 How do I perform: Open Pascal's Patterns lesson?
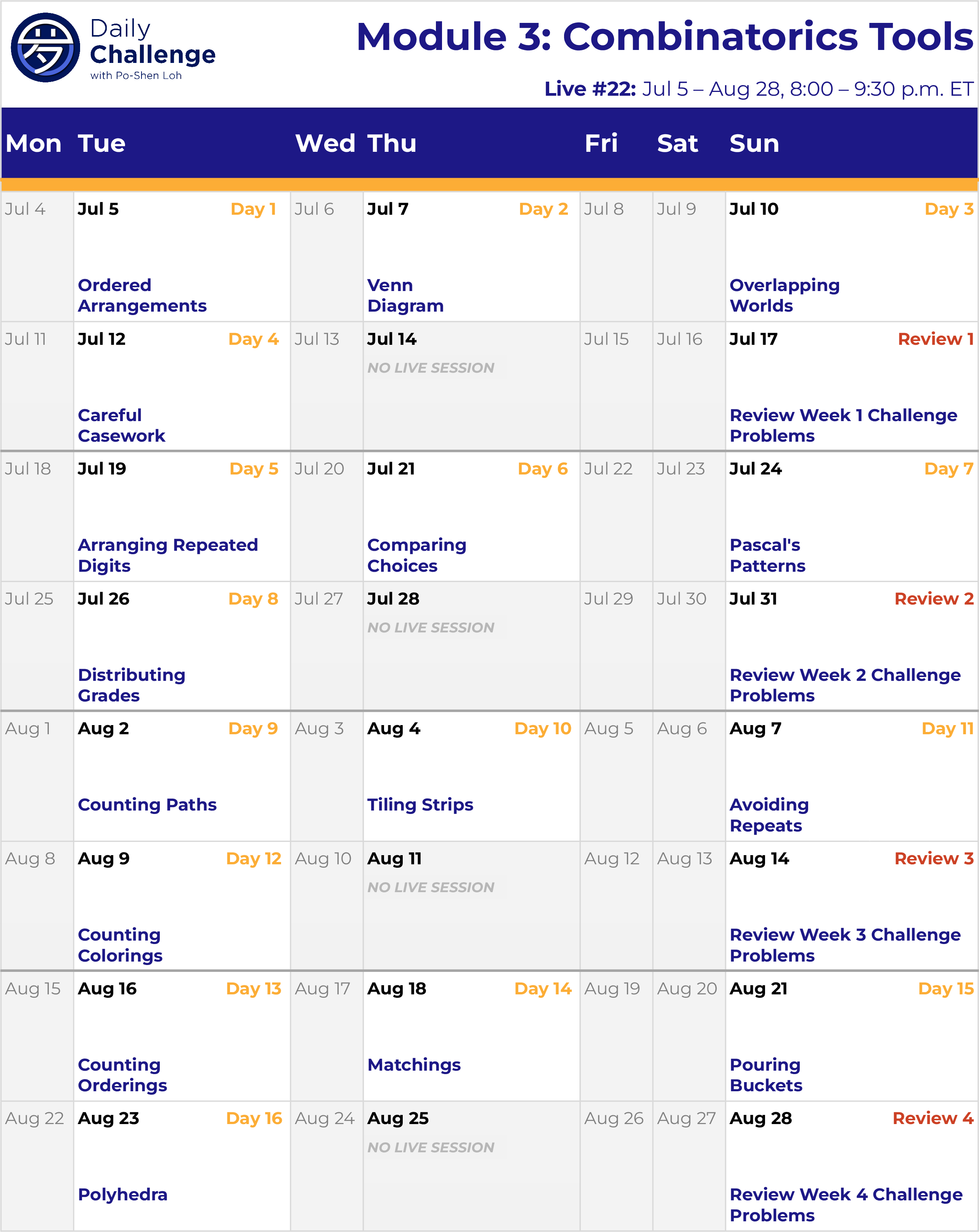[x=767, y=555]
